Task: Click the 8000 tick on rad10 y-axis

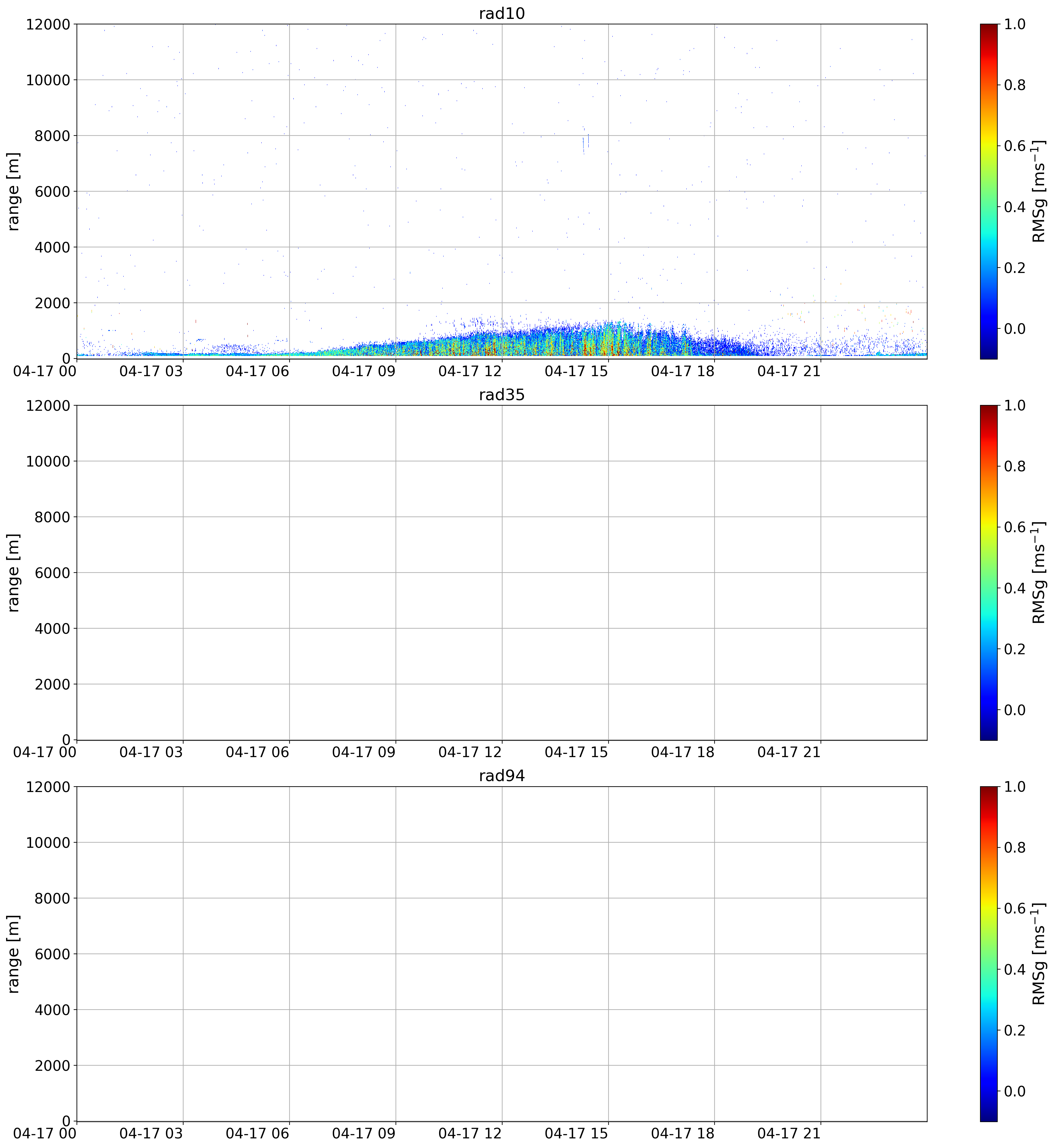Action: click(52, 136)
